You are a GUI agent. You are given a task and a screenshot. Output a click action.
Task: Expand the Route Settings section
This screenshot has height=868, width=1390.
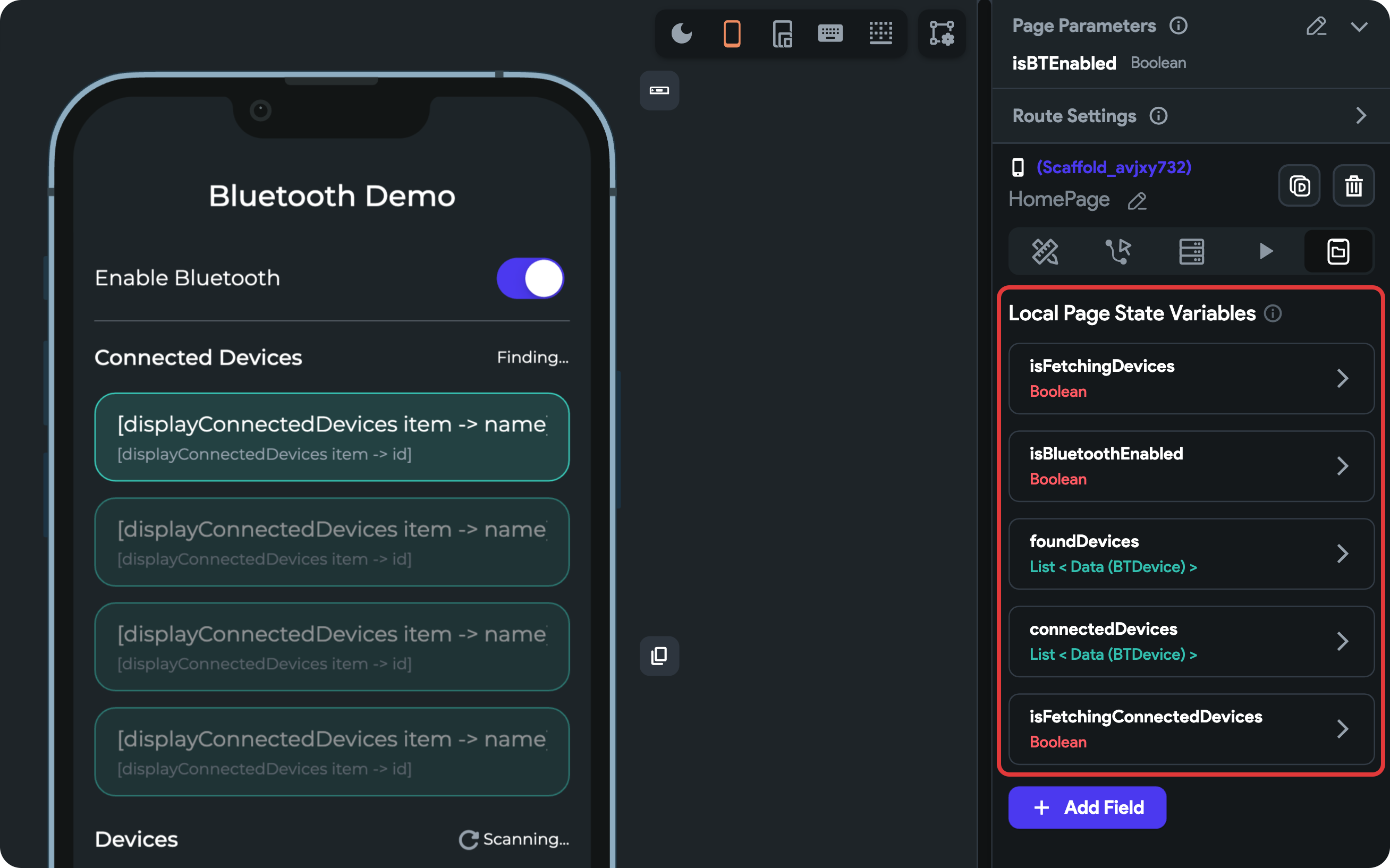tap(1360, 116)
